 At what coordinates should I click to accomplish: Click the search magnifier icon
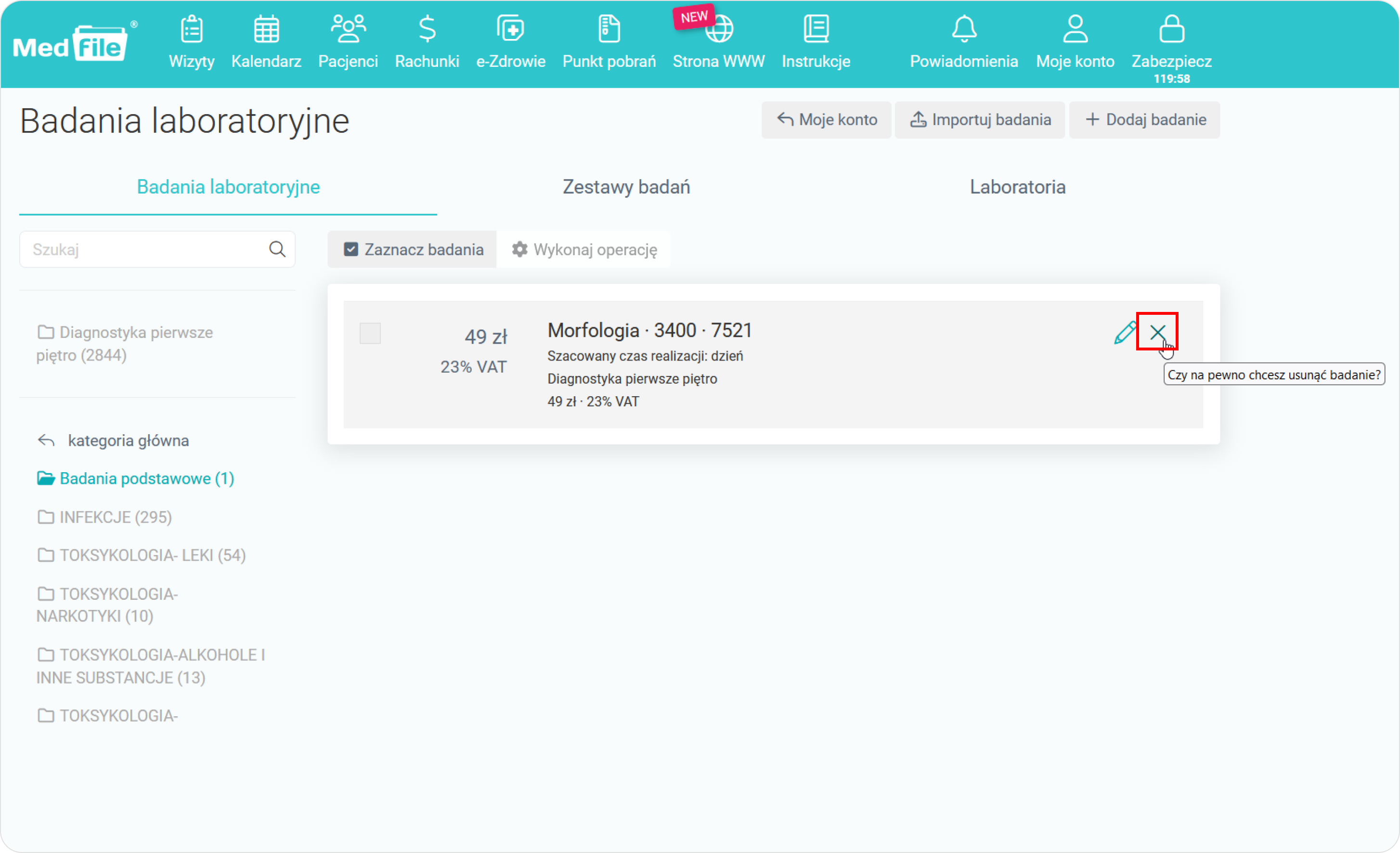[277, 249]
